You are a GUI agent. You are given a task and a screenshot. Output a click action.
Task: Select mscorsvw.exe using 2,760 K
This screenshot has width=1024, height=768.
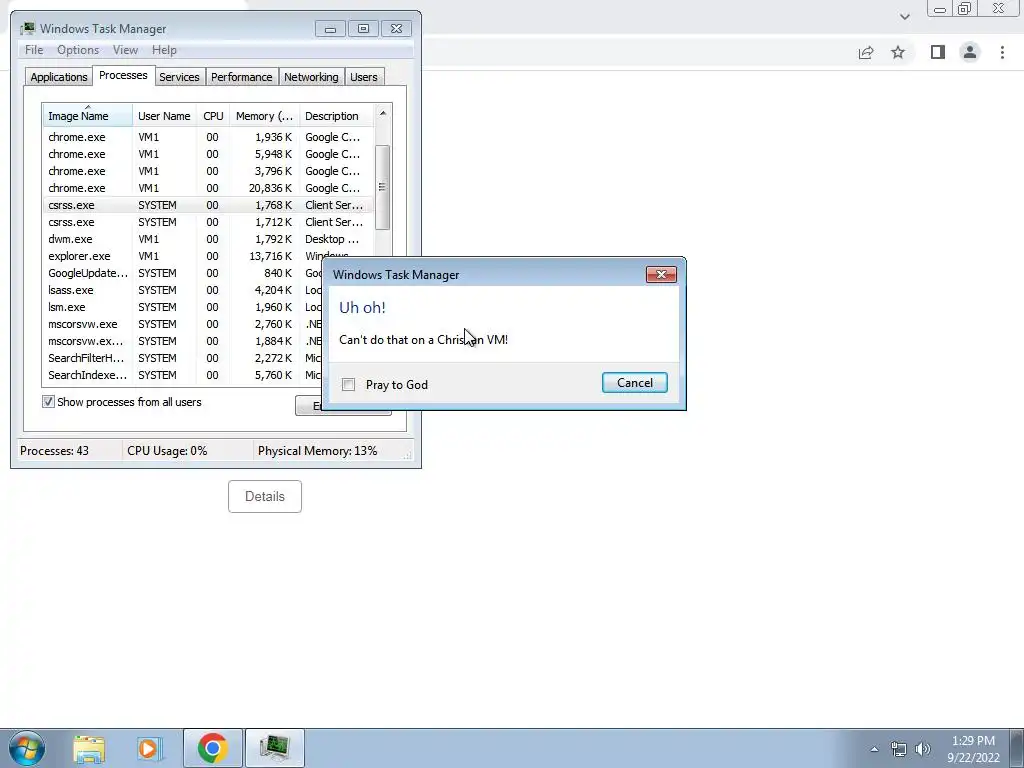[183, 324]
